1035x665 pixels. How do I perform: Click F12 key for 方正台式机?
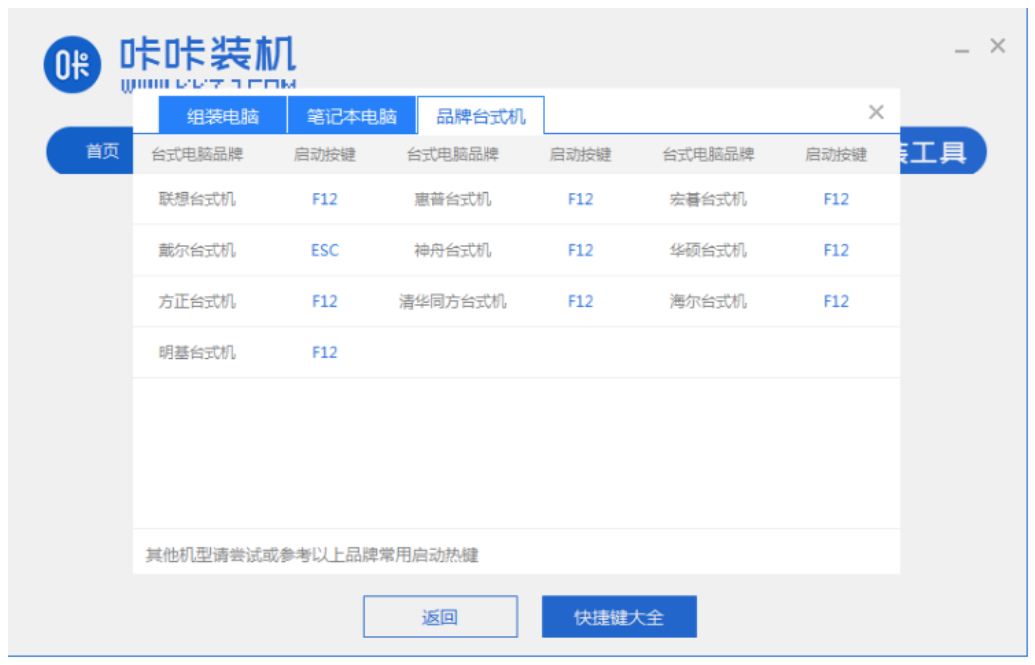(x=324, y=301)
